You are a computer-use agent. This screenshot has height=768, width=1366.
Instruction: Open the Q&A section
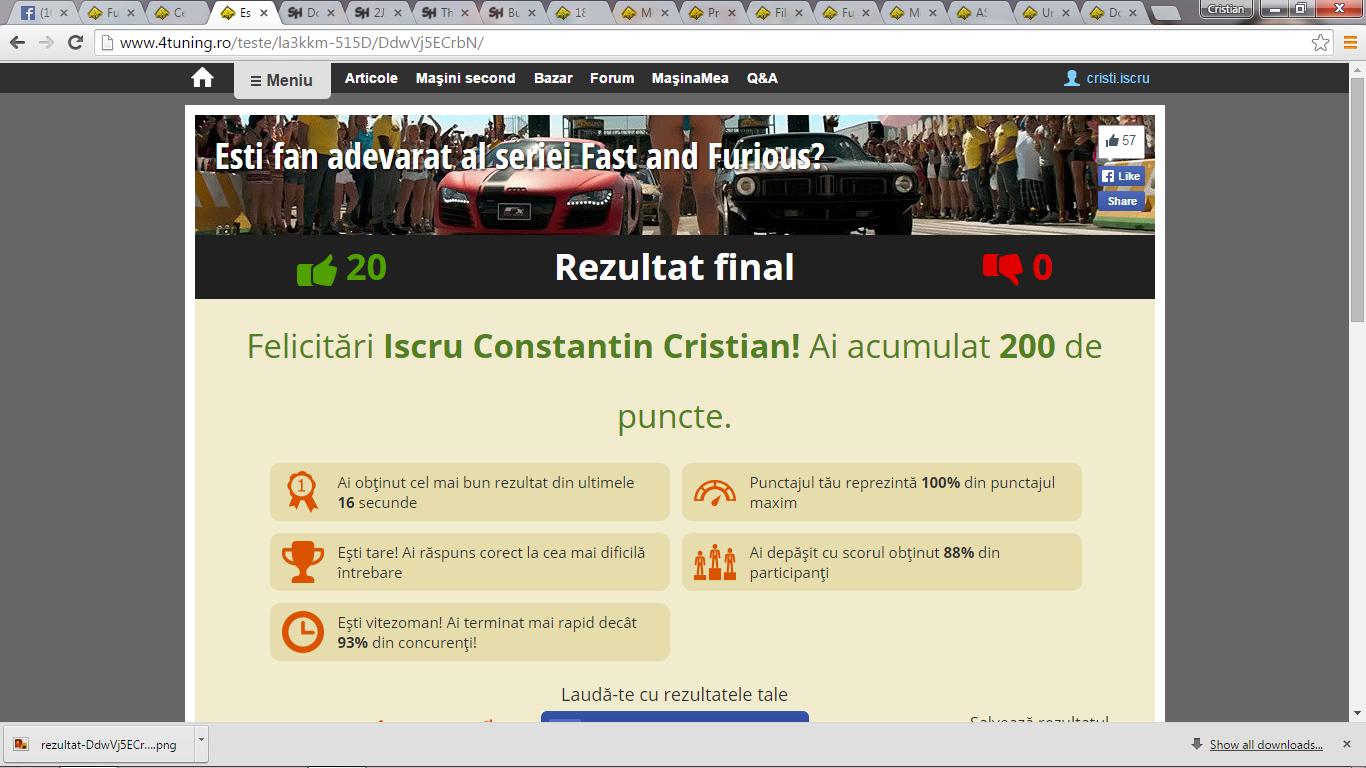tap(762, 78)
